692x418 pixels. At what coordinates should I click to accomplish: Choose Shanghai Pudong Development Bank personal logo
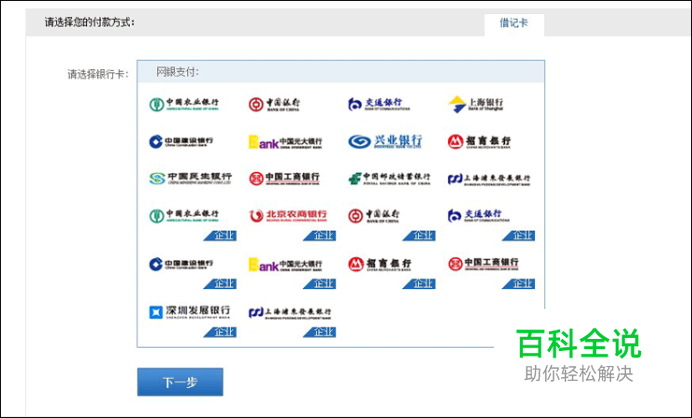coord(489,179)
